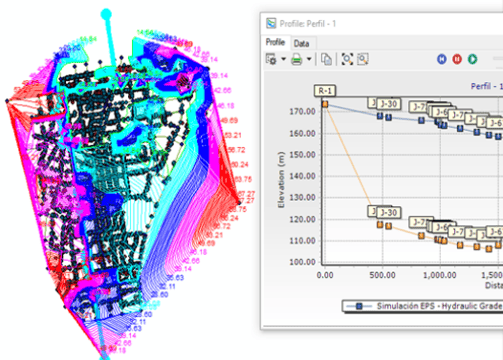
Task: Open the chart settings icon in Profile toolbar
Action: 272,59
